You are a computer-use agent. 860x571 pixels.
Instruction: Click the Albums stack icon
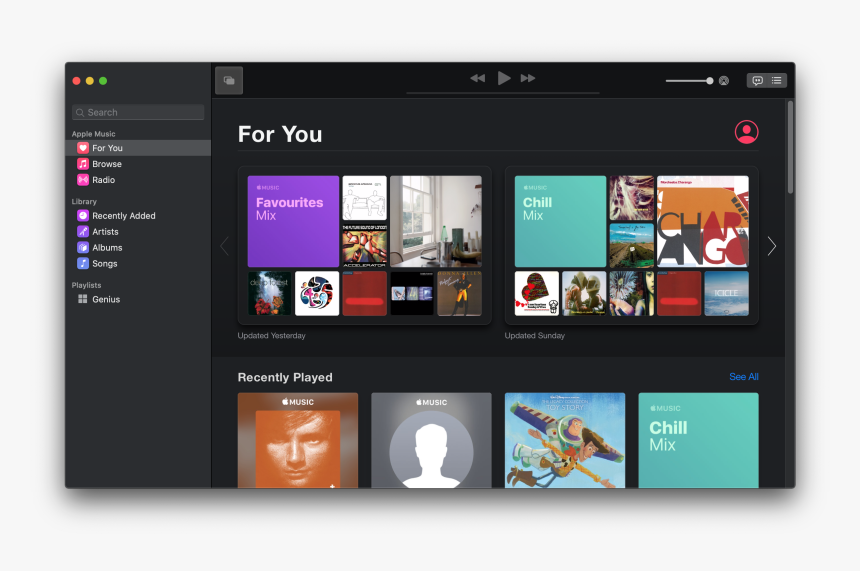click(x=83, y=248)
